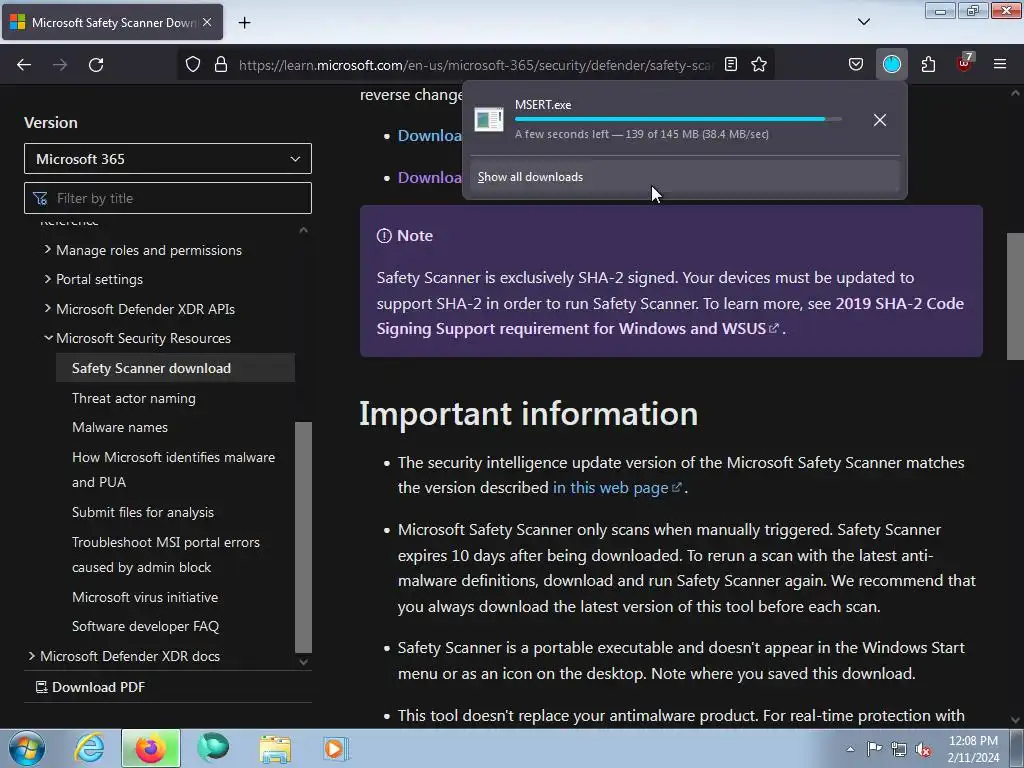The width and height of the screenshot is (1024, 768).
Task: Click the main page scrollbar thumb
Action: pos(1015,296)
